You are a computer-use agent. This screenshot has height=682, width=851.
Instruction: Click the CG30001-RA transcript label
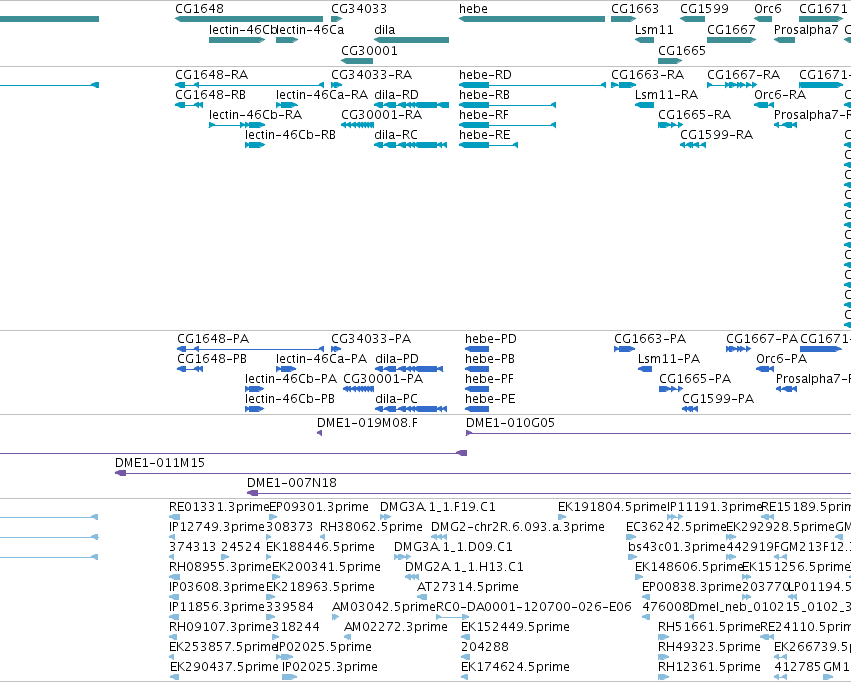(381, 114)
